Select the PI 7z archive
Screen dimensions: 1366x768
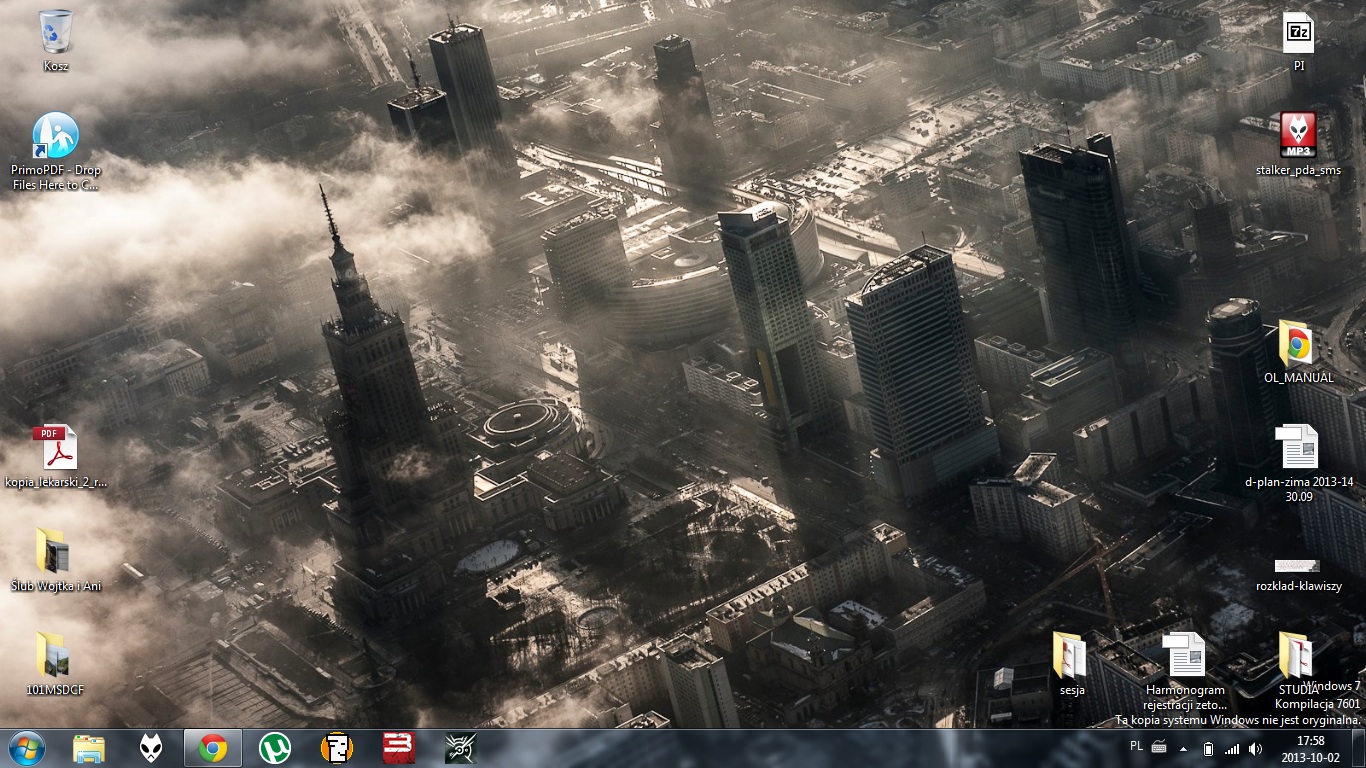1298,34
